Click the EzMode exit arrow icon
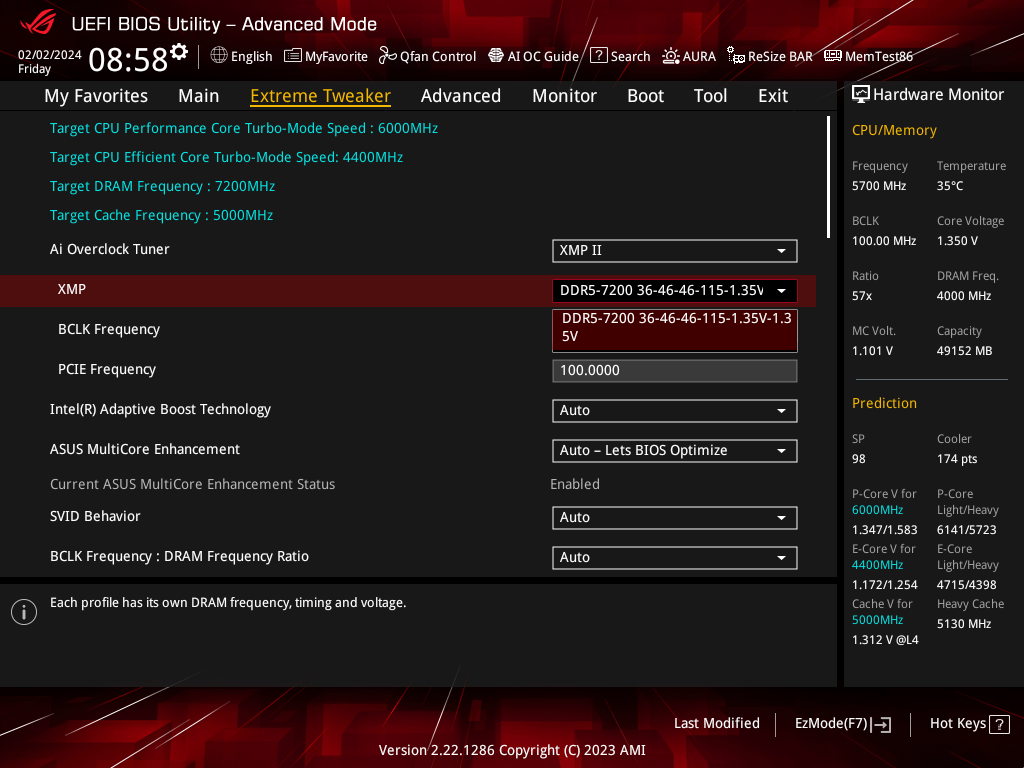Viewport: 1024px width, 768px height. pyautogui.click(x=881, y=724)
